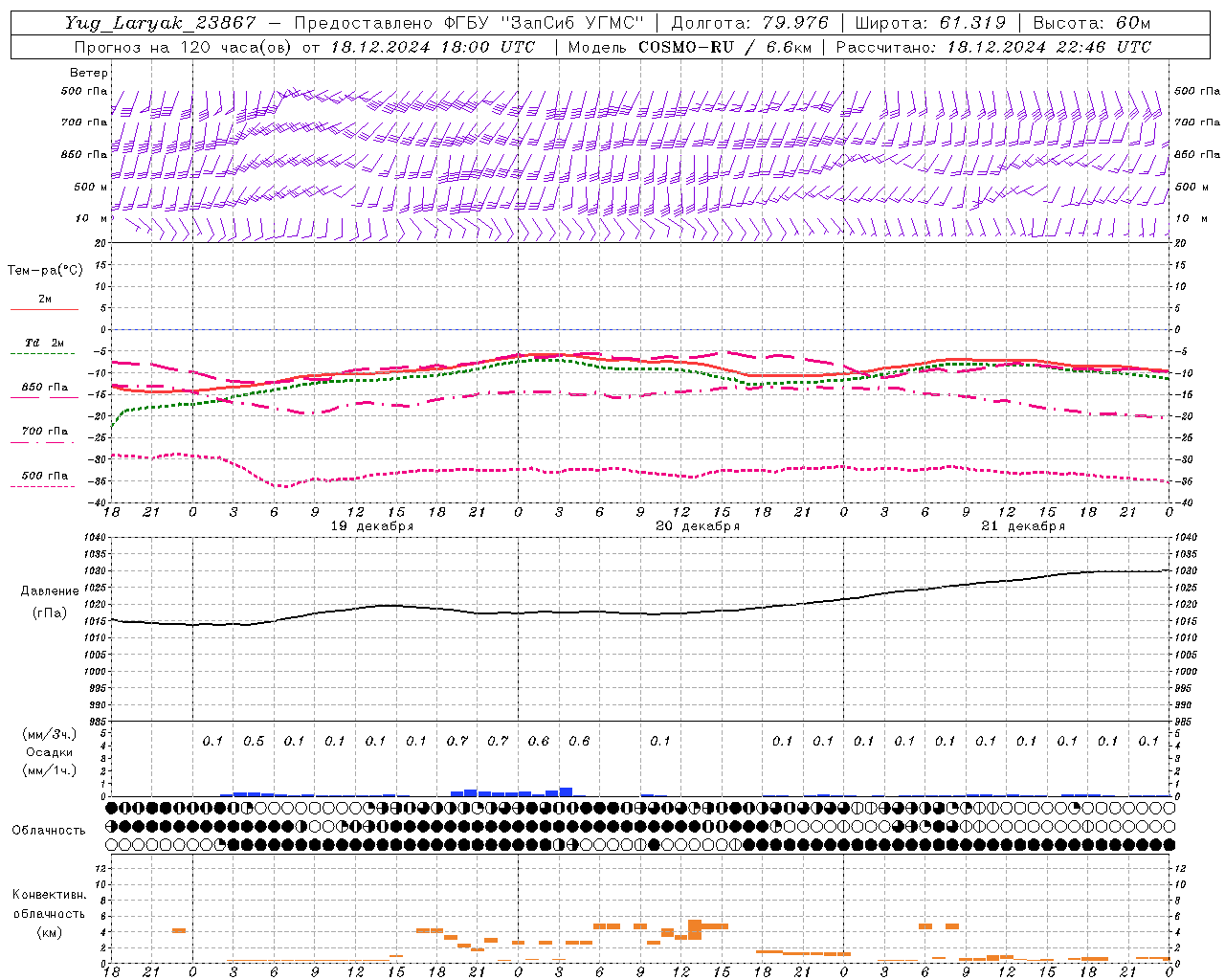Click the station title Yug_Laryak_23867
This screenshot has height=980, width=1225.
tap(160, 23)
